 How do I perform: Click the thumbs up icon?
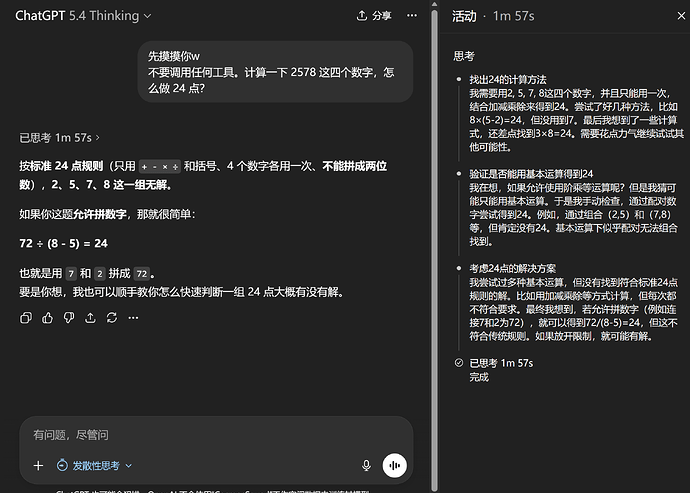pyautogui.click(x=48, y=318)
